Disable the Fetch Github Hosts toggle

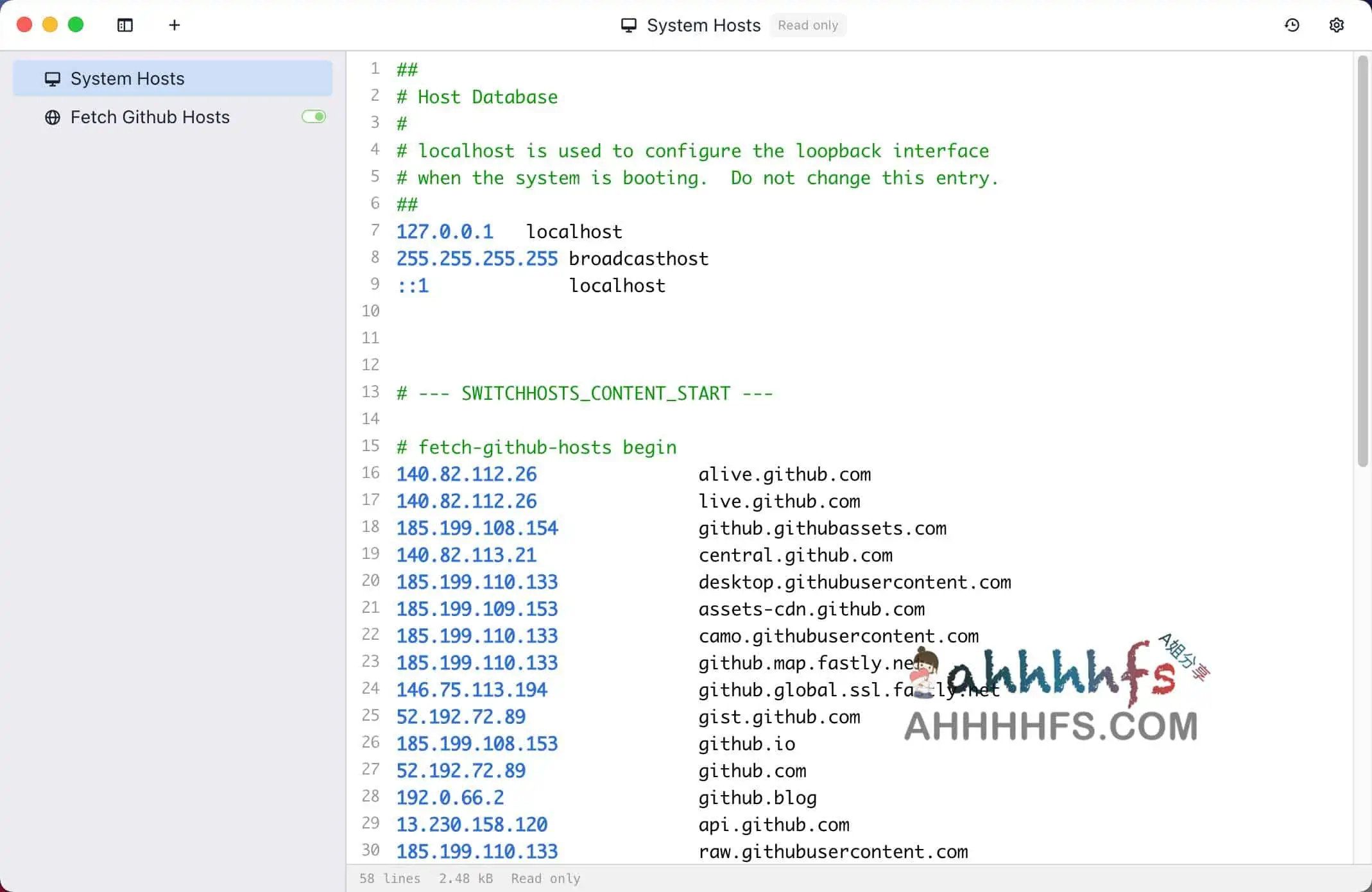[314, 117]
